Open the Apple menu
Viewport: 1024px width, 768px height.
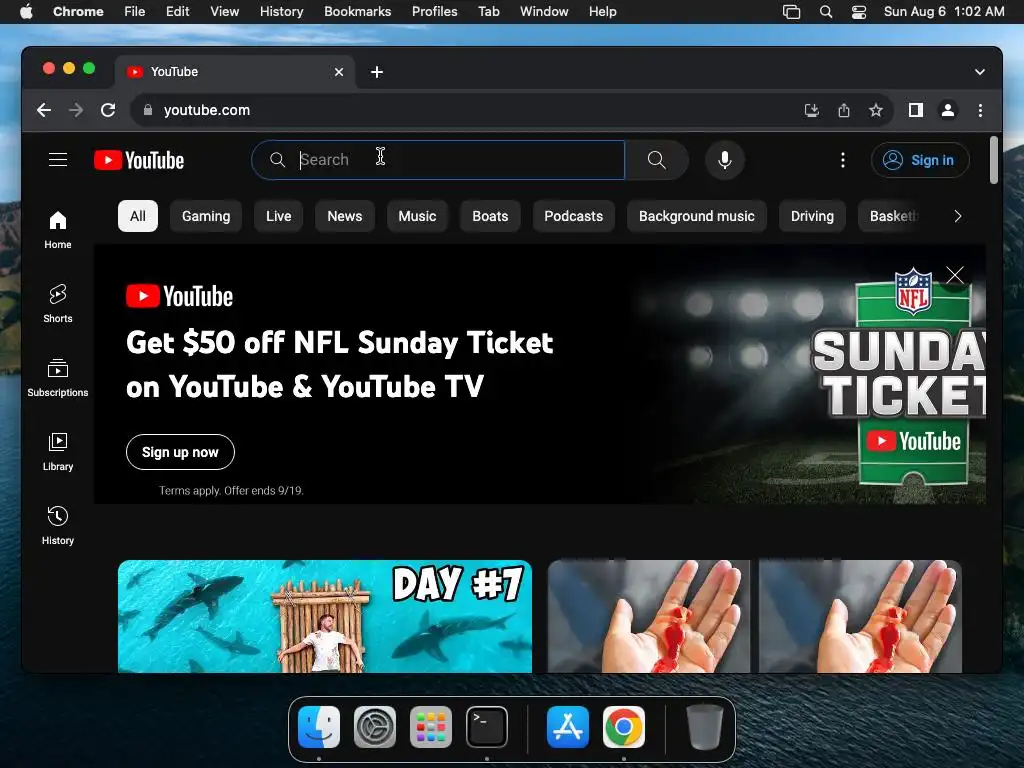(x=26, y=12)
